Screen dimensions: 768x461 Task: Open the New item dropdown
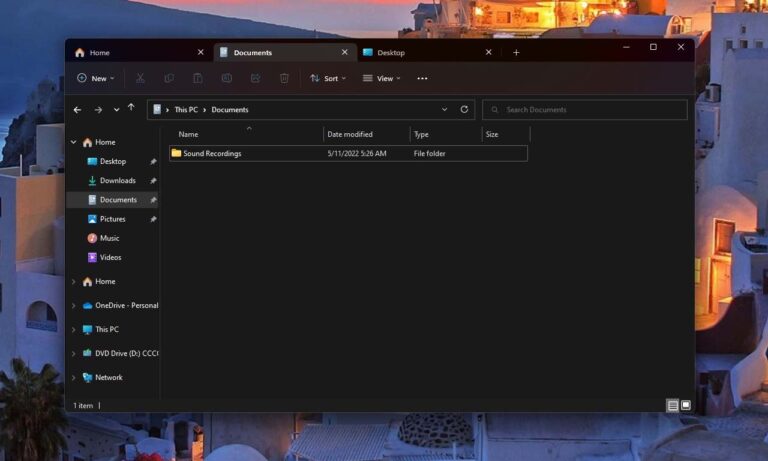click(96, 78)
